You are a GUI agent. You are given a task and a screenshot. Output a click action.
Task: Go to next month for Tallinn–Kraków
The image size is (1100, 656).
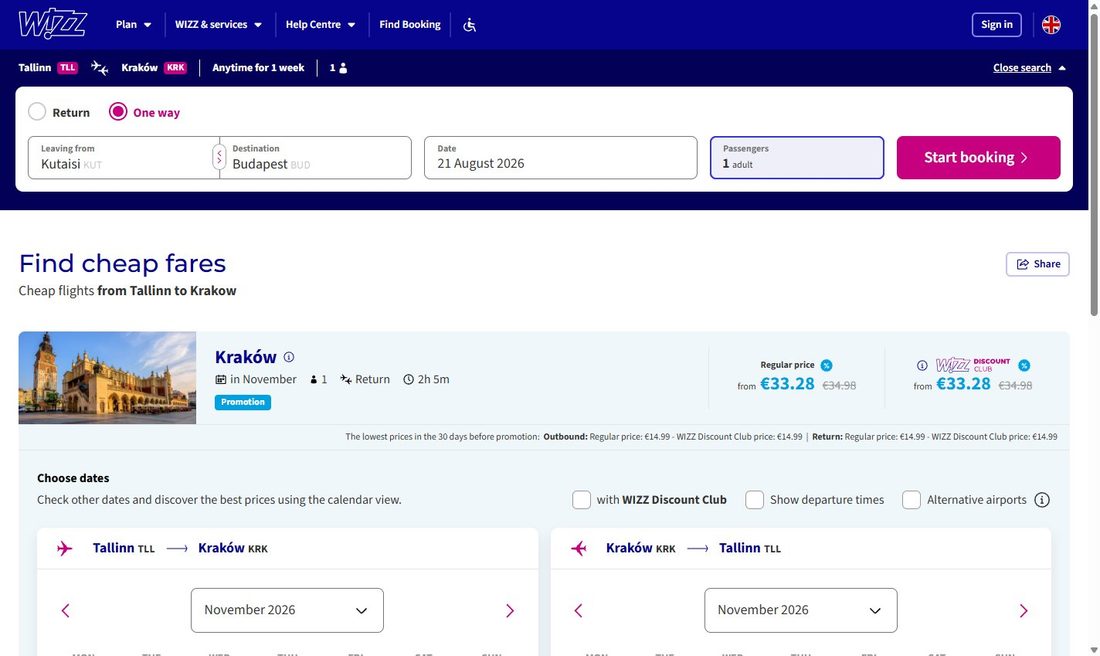click(510, 610)
